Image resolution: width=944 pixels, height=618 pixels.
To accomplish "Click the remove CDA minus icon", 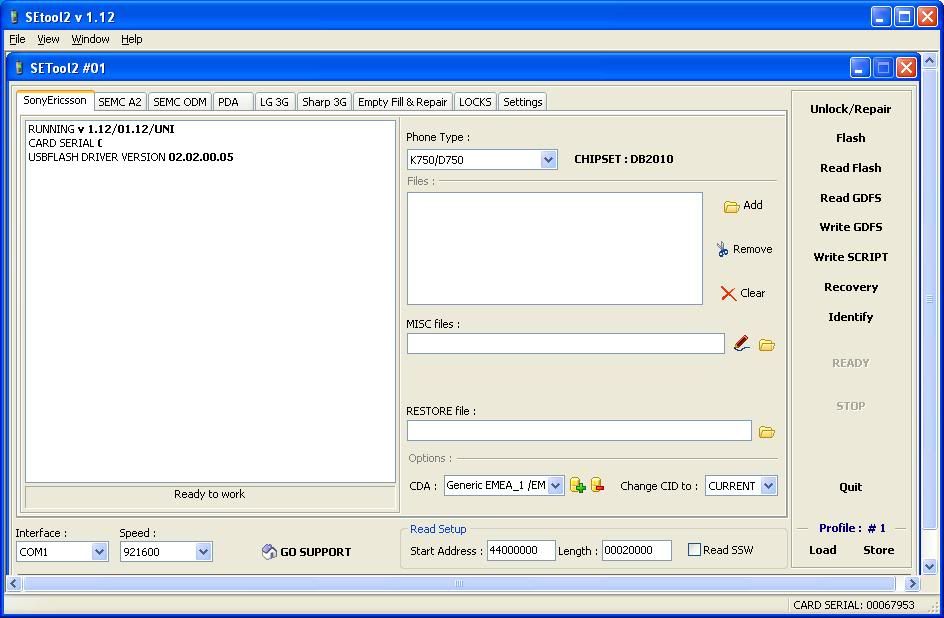I will [597, 484].
